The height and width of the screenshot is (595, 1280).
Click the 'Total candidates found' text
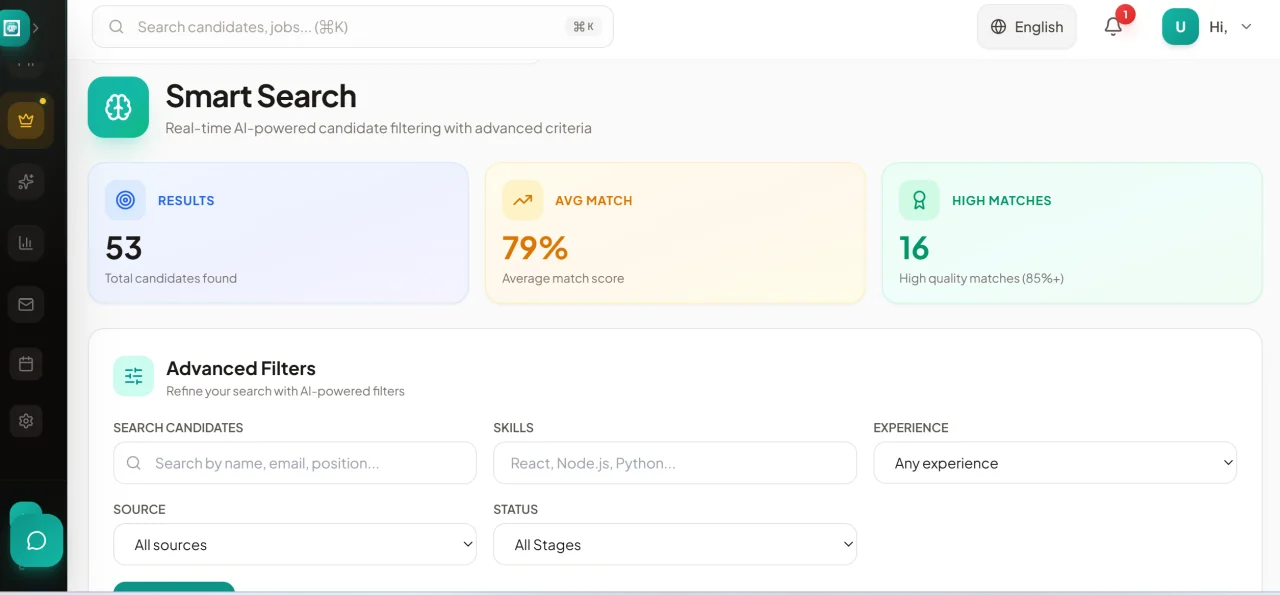[x=171, y=278]
